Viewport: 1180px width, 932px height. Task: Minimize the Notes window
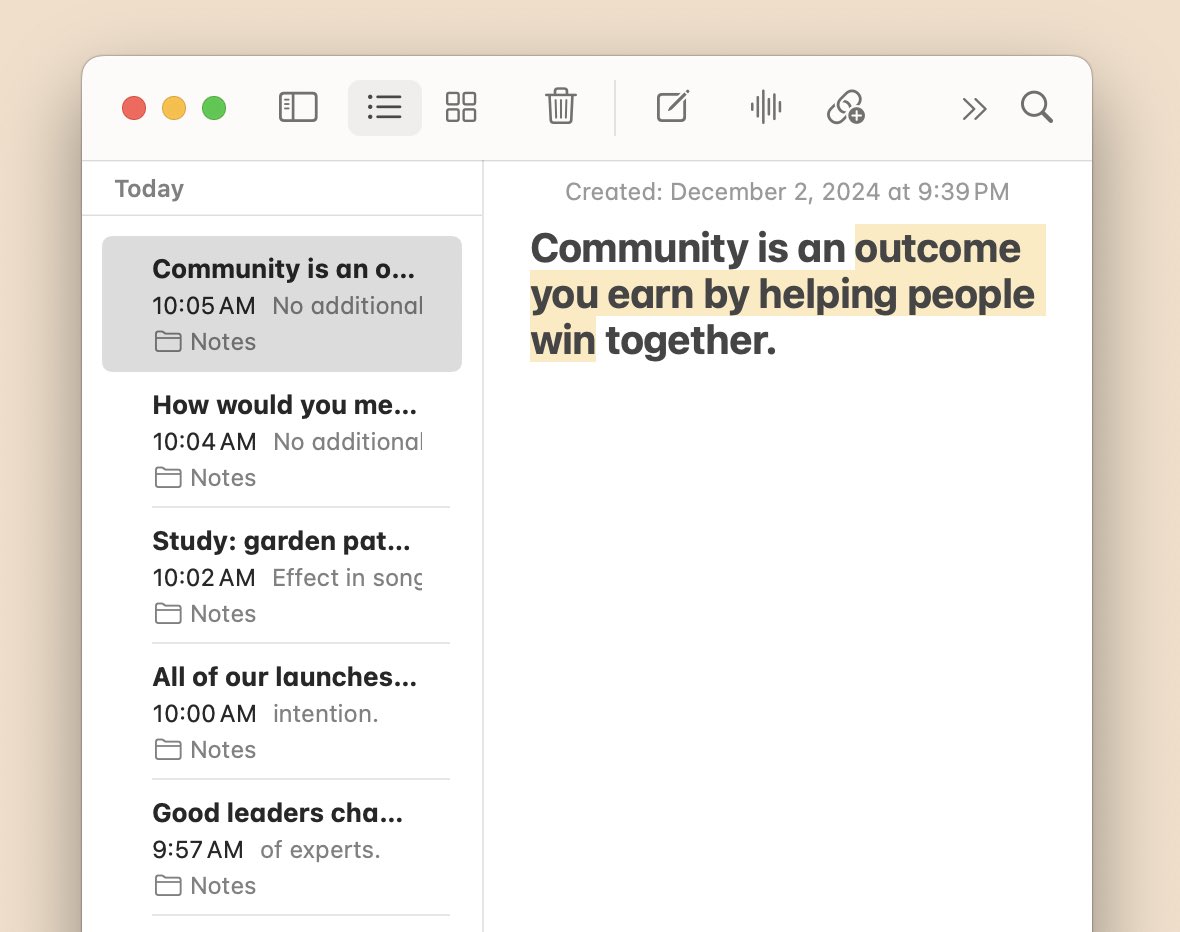[x=174, y=108]
